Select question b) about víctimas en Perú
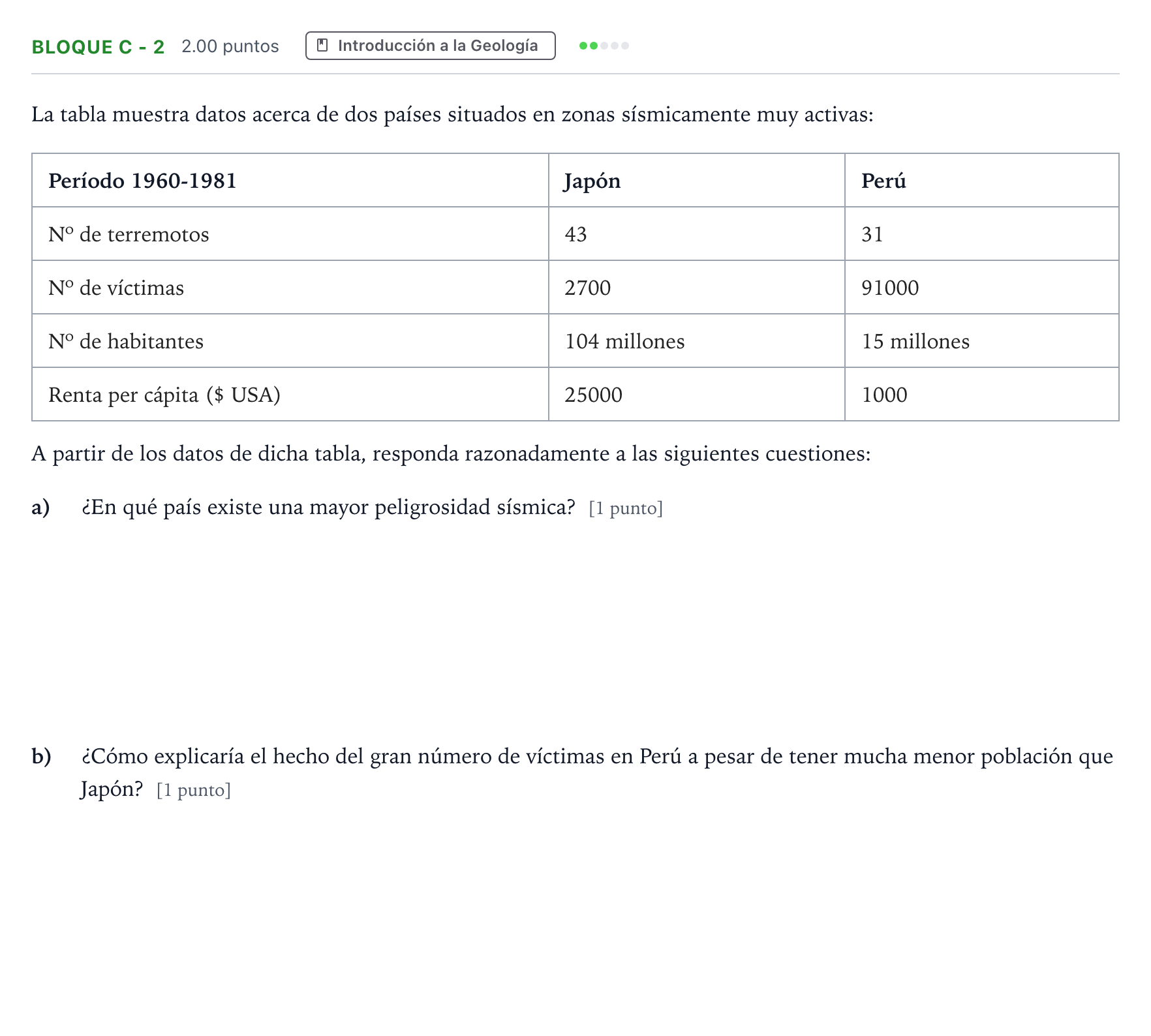This screenshot has height=1036, width=1151. click(597, 772)
